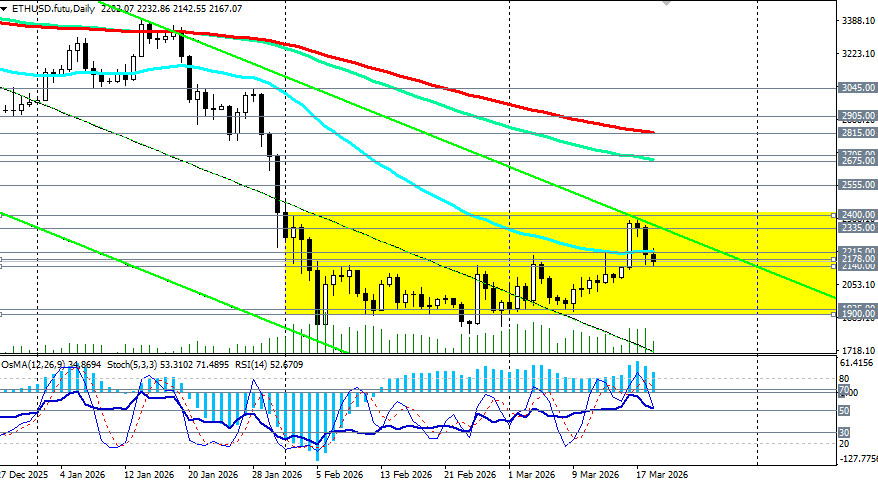Click the ETHUSD.futu,Daily chart title
This screenshot has height=485, width=878.
54,9
